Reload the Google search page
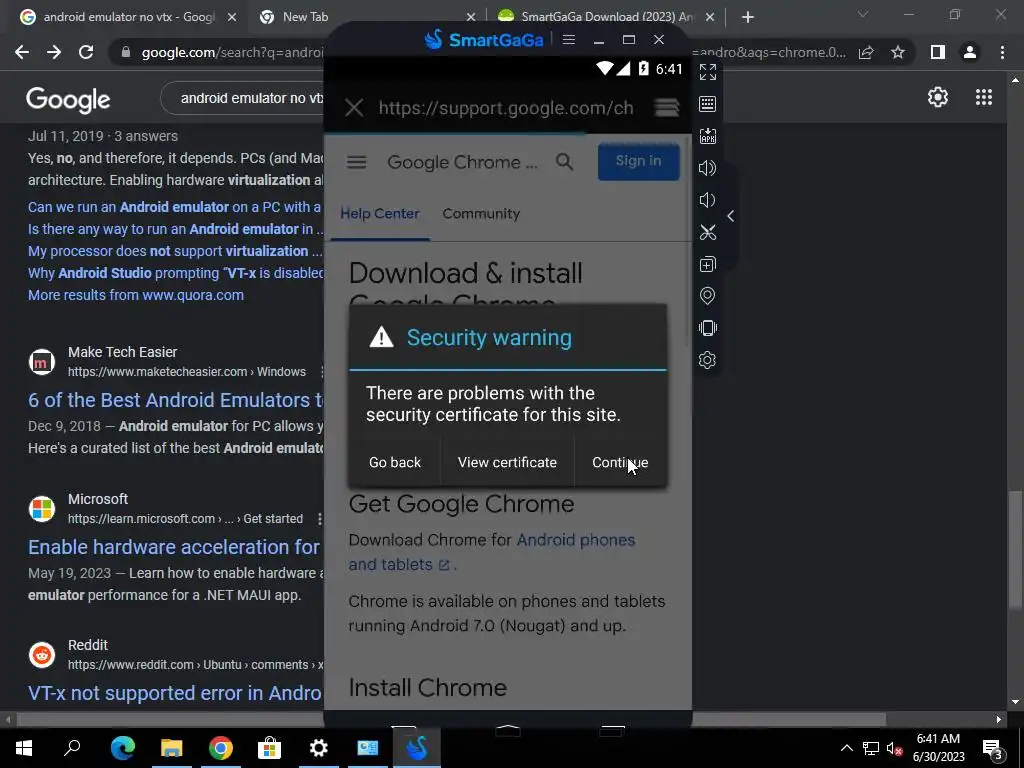 (86, 52)
